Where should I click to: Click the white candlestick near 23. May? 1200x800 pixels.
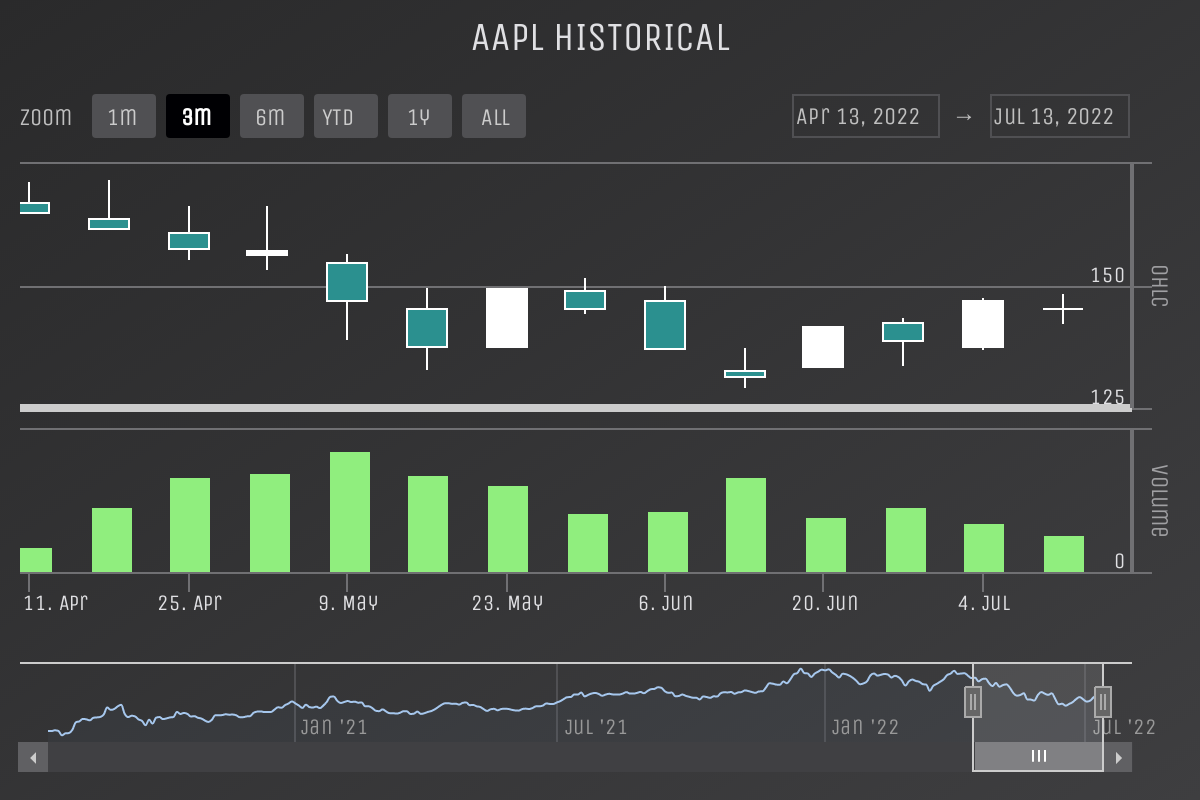pyautogui.click(x=507, y=318)
